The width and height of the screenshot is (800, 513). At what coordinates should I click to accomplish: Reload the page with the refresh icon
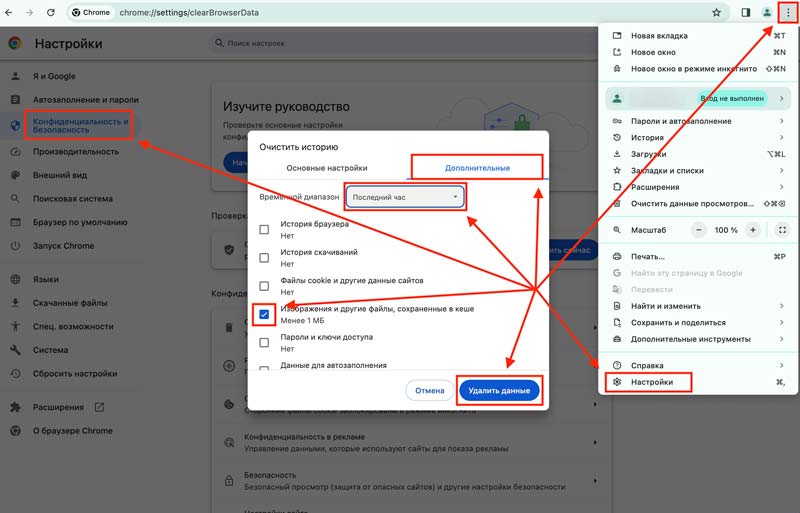click(x=51, y=12)
